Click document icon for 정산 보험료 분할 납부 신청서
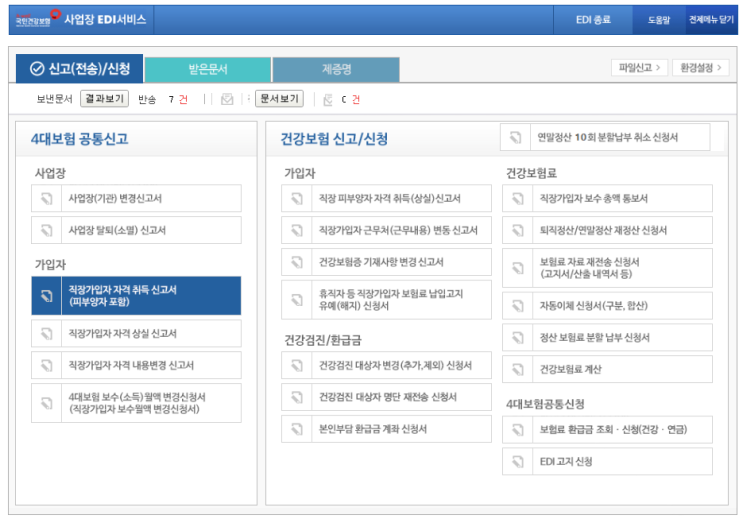The width and height of the screenshot is (743, 519). pos(518,337)
